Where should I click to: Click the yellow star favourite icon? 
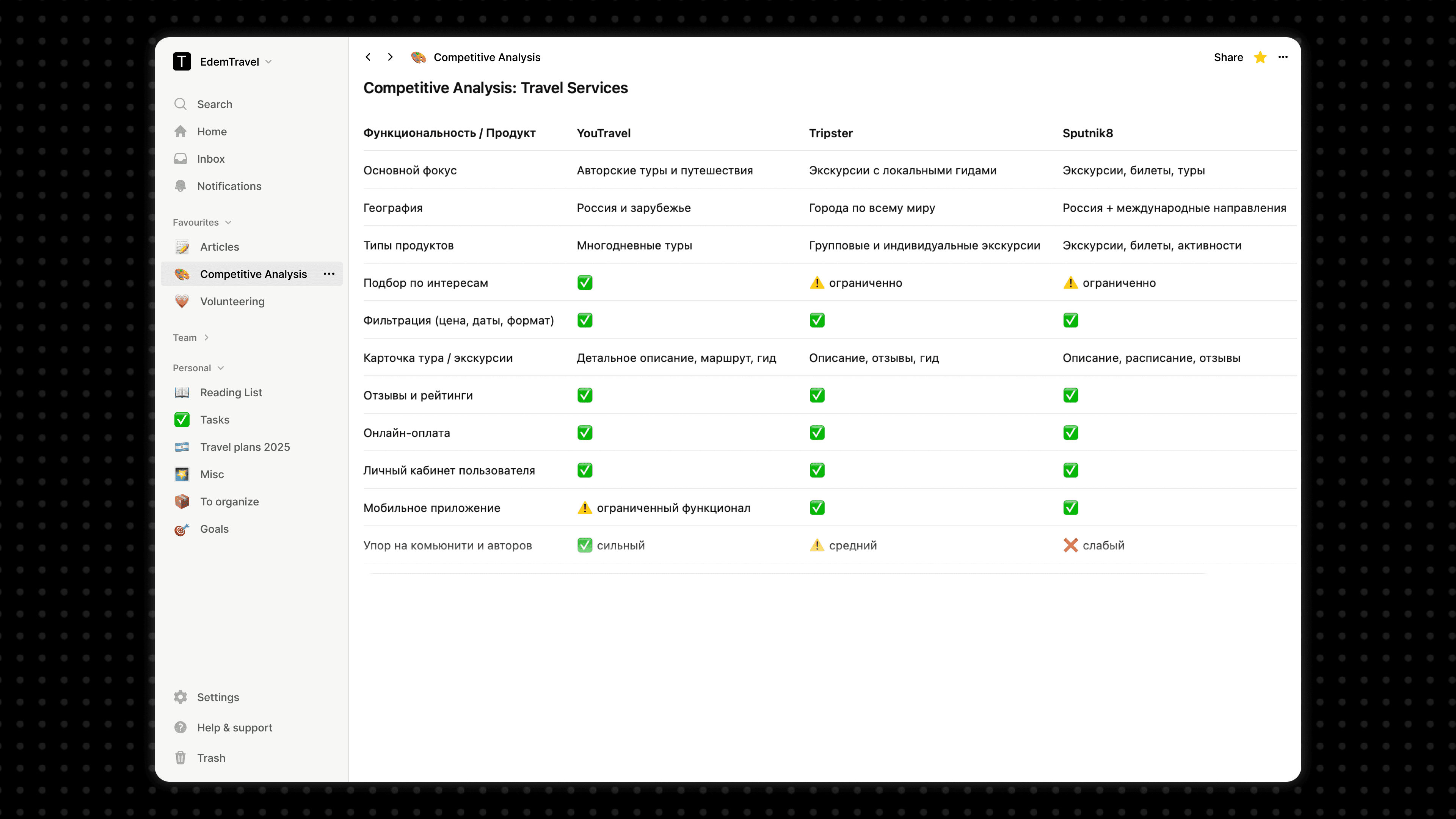pyautogui.click(x=1260, y=58)
